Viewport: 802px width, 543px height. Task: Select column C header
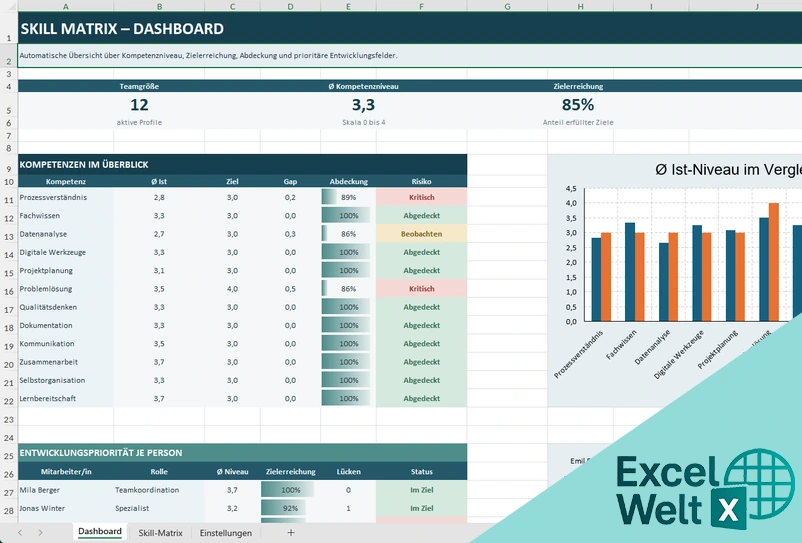click(x=232, y=6)
